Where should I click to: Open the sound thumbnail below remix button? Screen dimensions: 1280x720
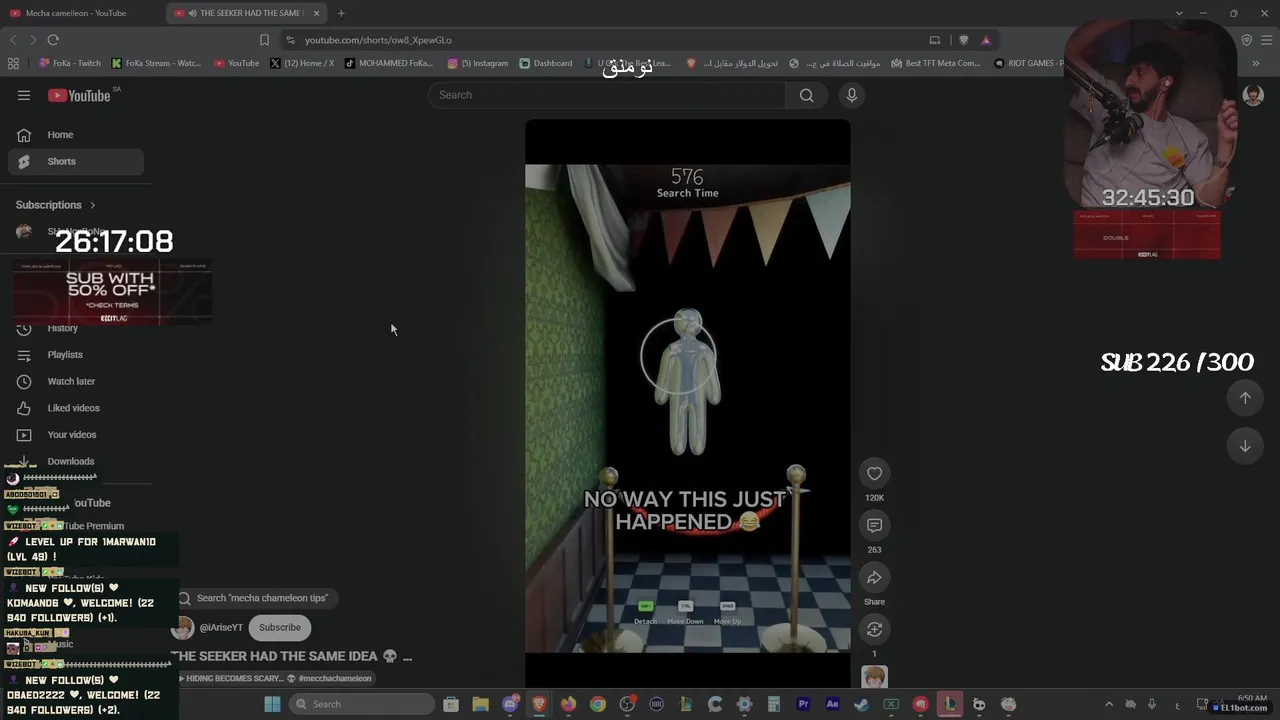(x=874, y=678)
